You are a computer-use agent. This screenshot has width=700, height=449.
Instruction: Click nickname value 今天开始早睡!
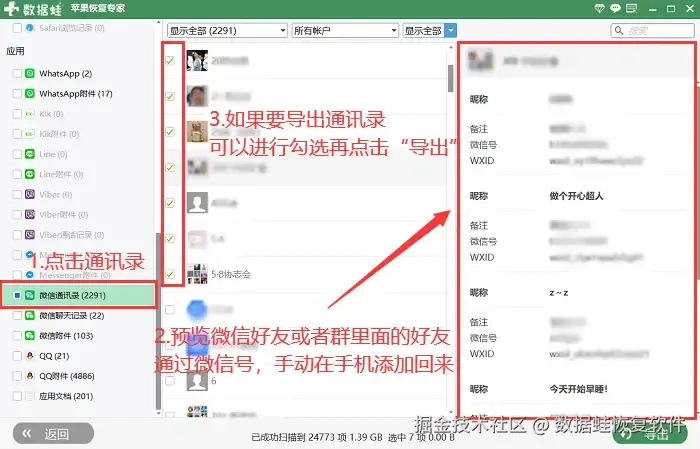pyautogui.click(x=578, y=389)
